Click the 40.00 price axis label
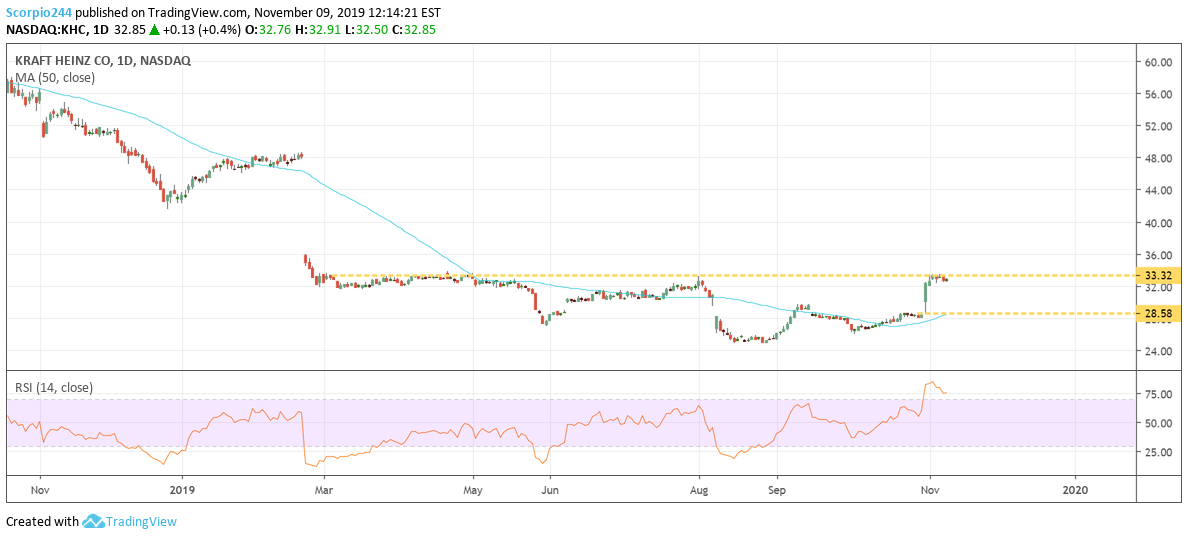The height and width of the screenshot is (539, 1188). (1158, 223)
